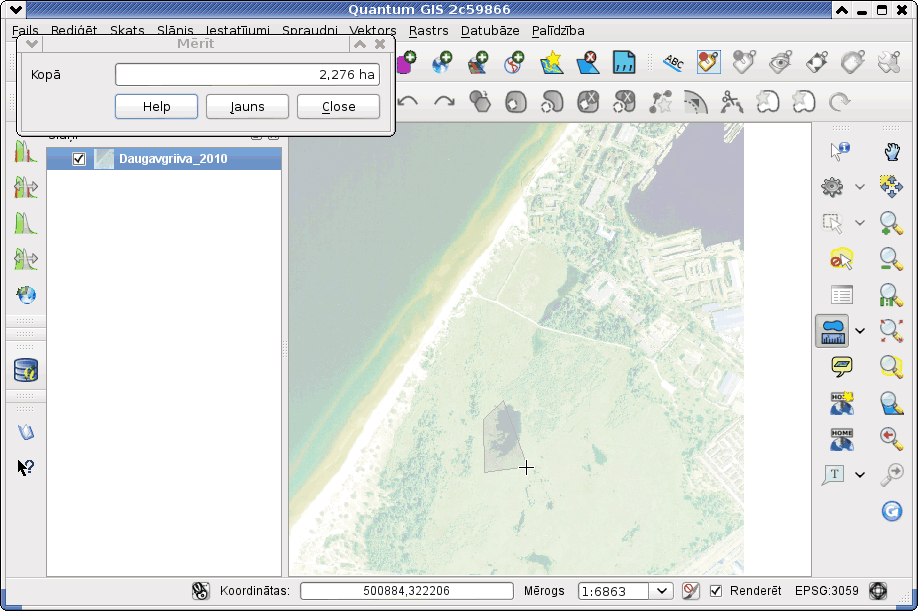The height and width of the screenshot is (611, 918).
Task: Click the scale value 1:6863 field
Action: click(613, 591)
